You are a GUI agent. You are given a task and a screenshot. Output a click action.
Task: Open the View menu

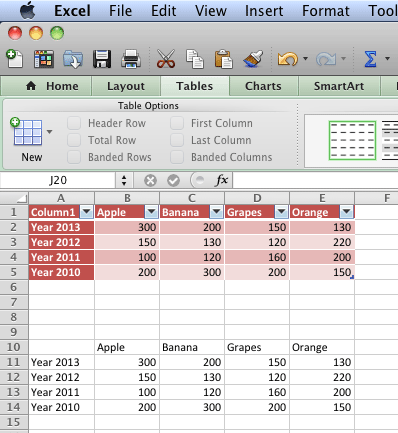pos(211,11)
